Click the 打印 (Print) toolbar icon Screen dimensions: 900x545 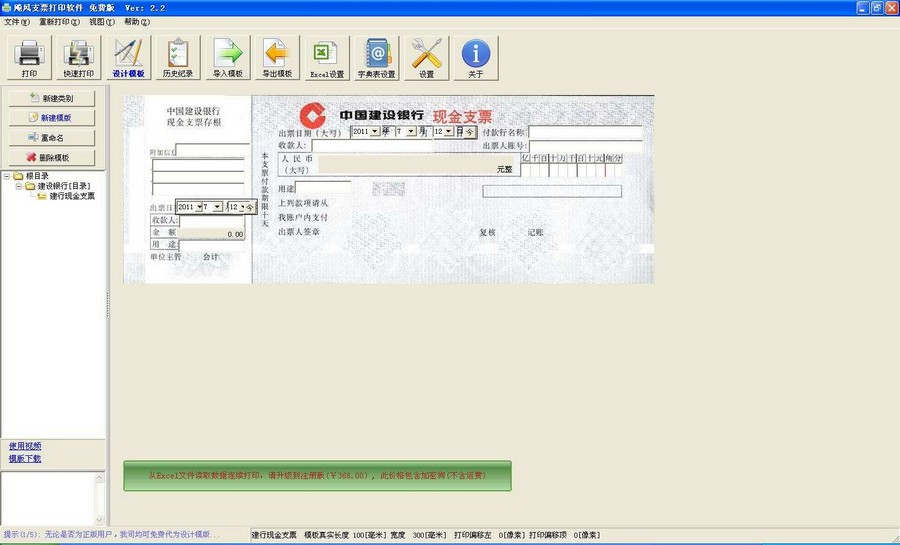(29, 57)
